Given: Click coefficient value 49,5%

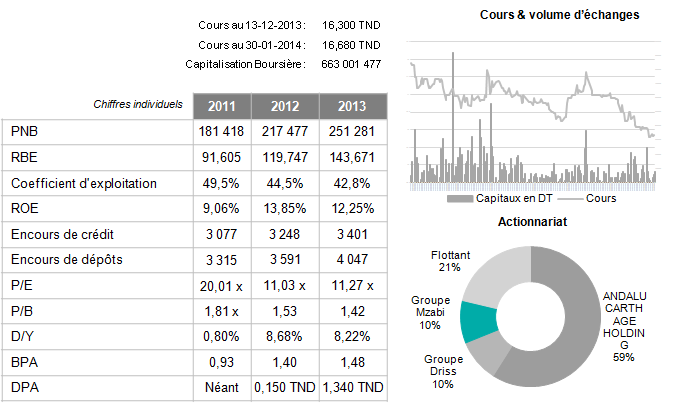Looking at the screenshot, I should click(221, 183).
